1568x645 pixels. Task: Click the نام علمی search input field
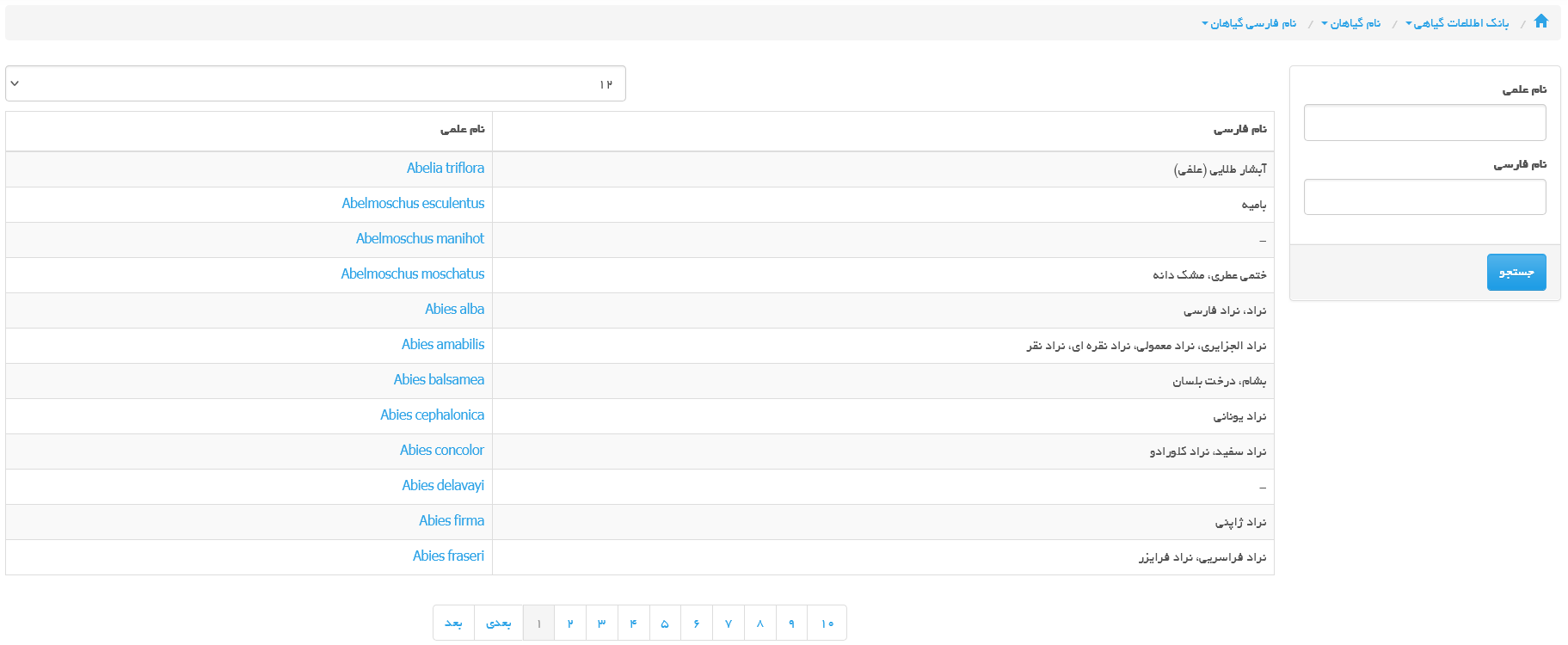click(1424, 123)
